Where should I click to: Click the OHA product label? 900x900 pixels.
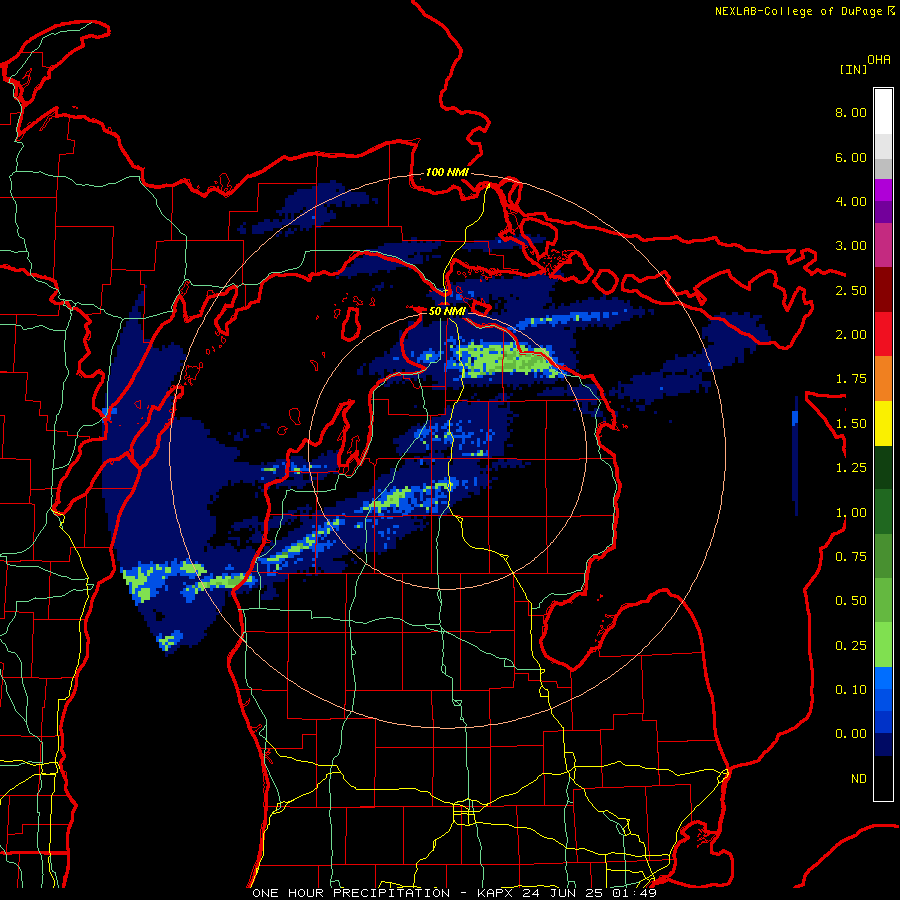pyautogui.click(x=879, y=60)
